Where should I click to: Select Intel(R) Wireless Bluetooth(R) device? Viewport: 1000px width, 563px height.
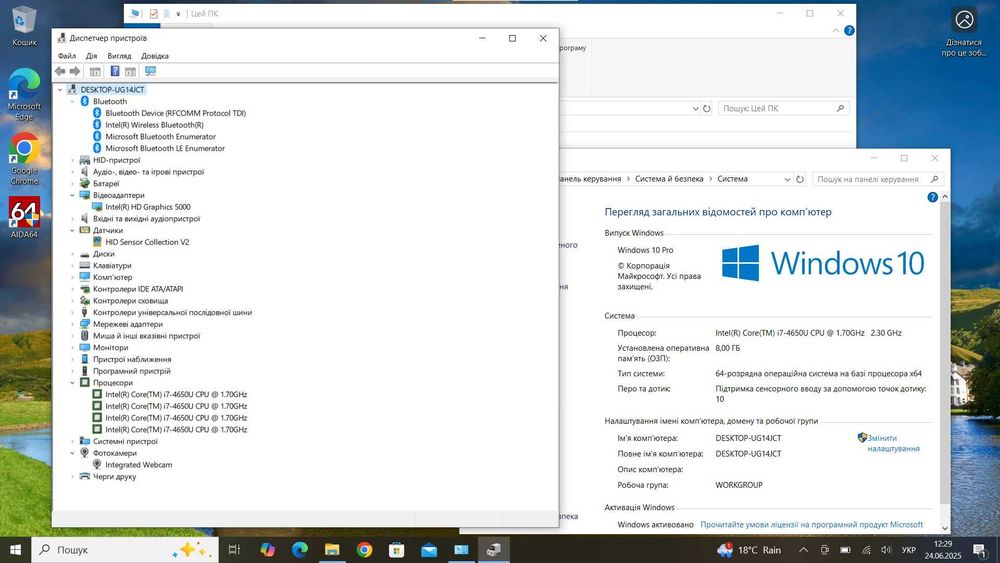[154, 125]
